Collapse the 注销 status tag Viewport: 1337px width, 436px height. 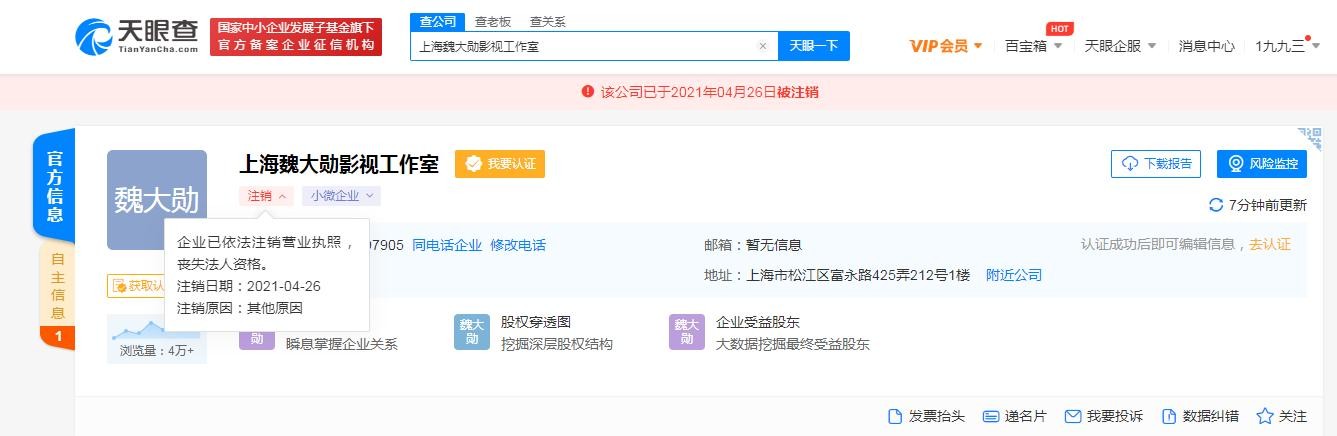pyautogui.click(x=266, y=196)
